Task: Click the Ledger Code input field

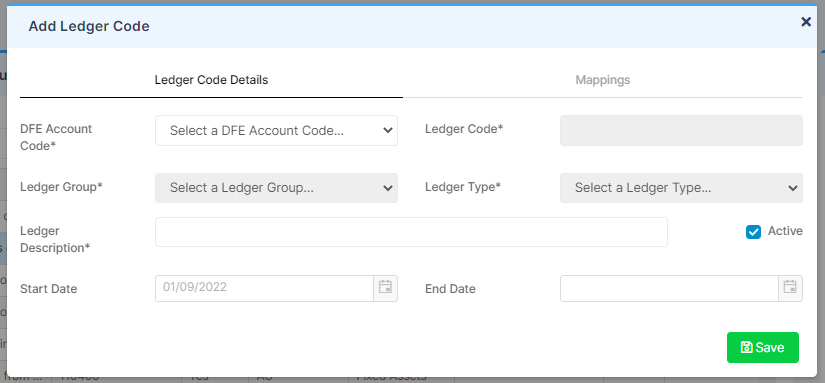Action: [x=681, y=130]
